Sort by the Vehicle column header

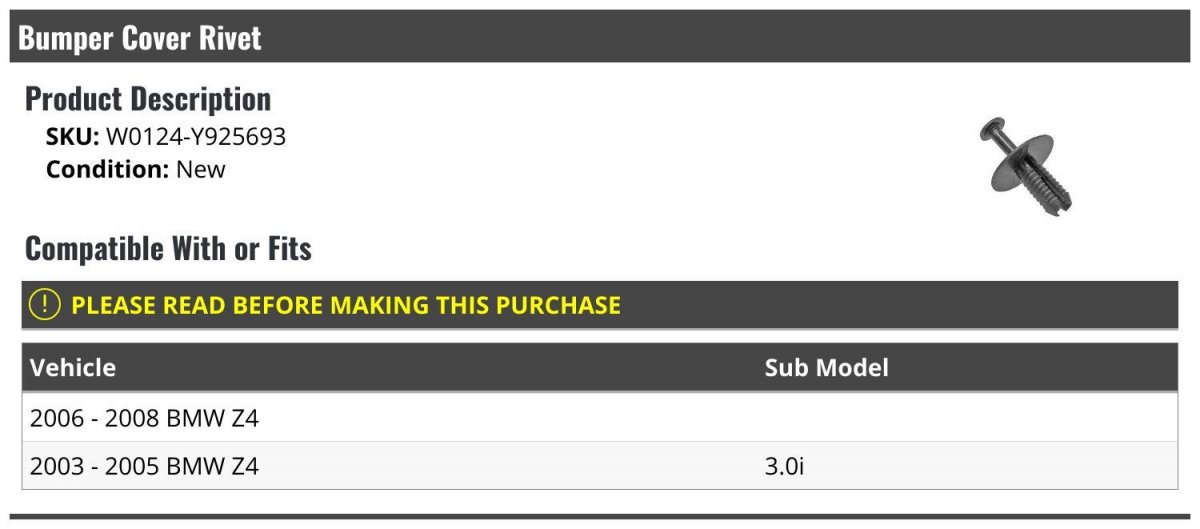pos(73,367)
